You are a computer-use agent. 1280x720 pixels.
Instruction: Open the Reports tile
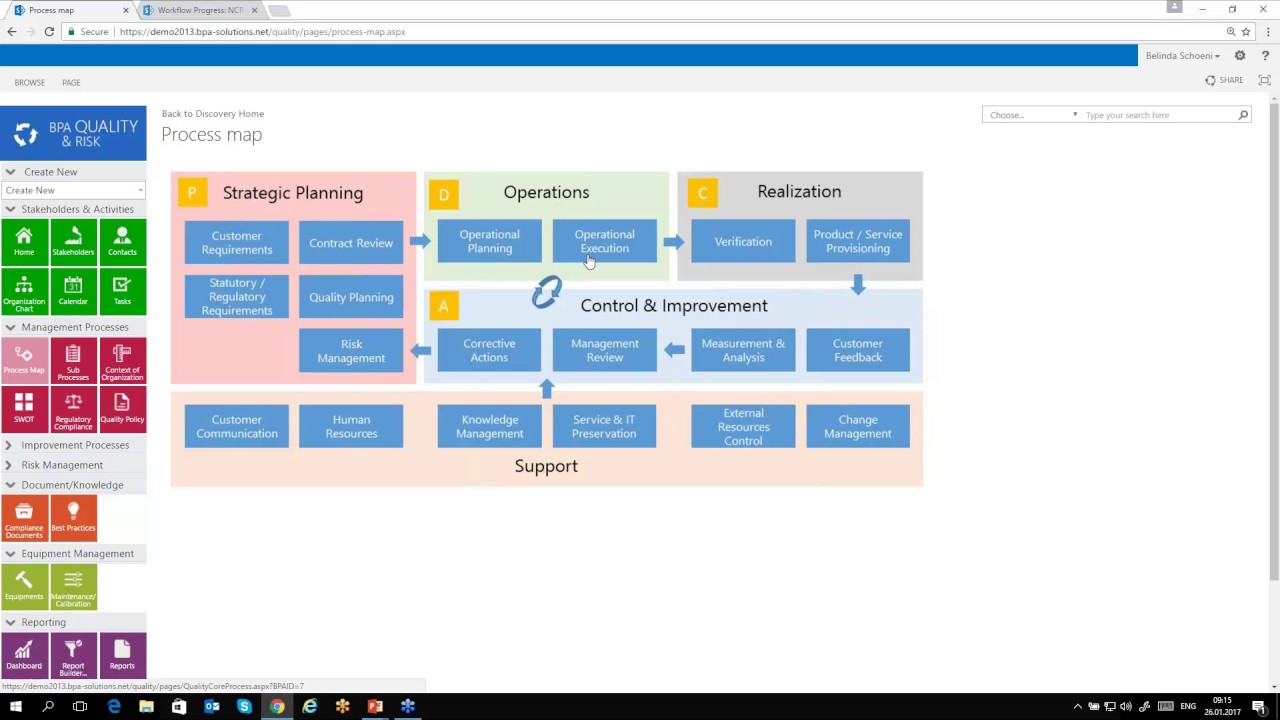pyautogui.click(x=122, y=655)
